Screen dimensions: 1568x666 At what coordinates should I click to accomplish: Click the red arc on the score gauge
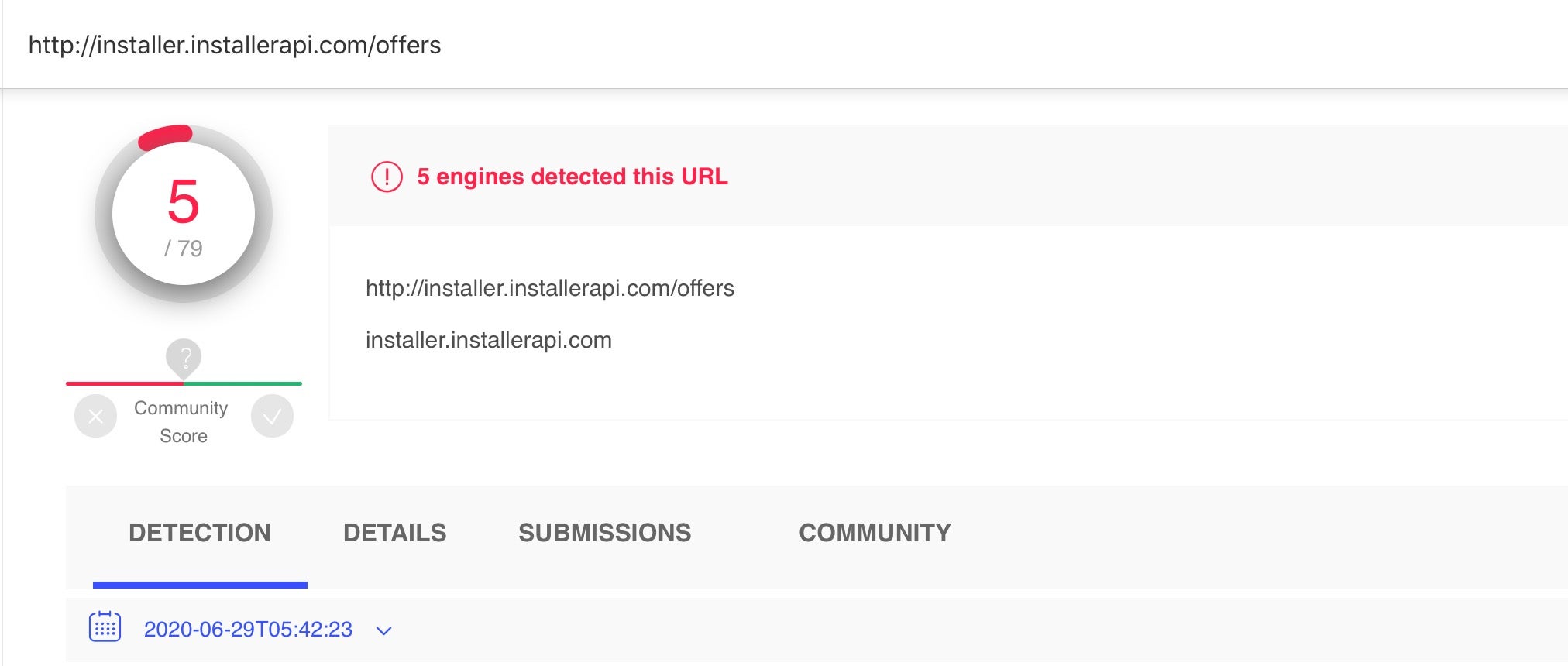[165, 136]
